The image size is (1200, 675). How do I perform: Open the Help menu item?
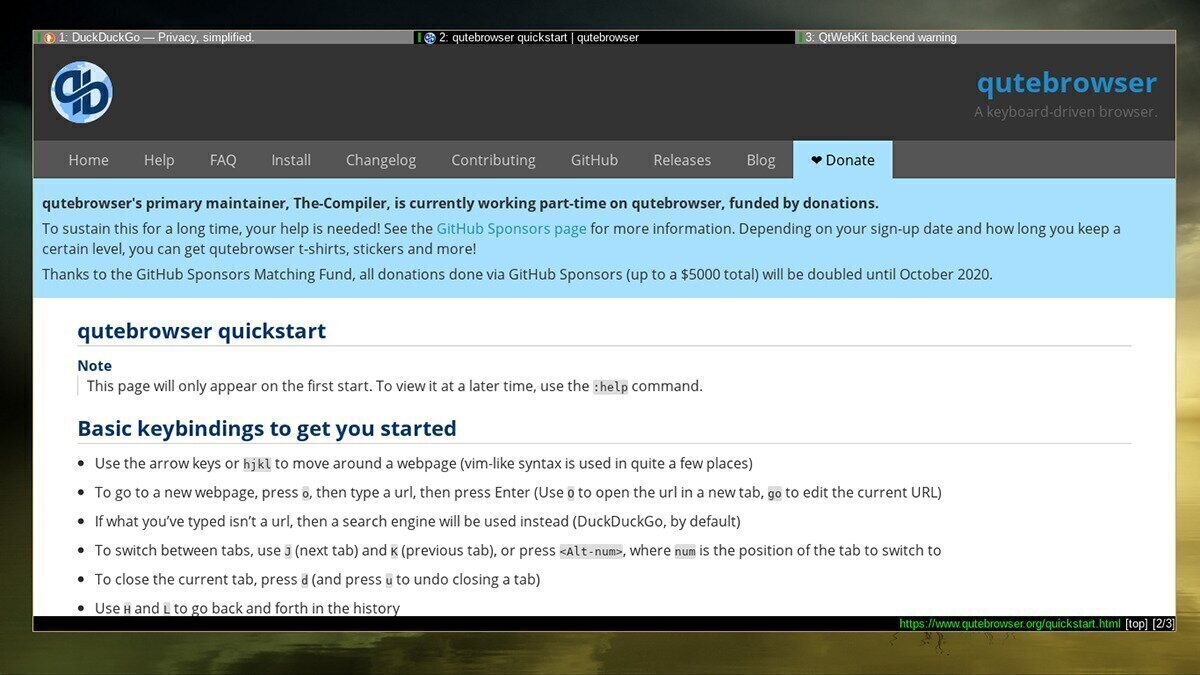[158, 159]
